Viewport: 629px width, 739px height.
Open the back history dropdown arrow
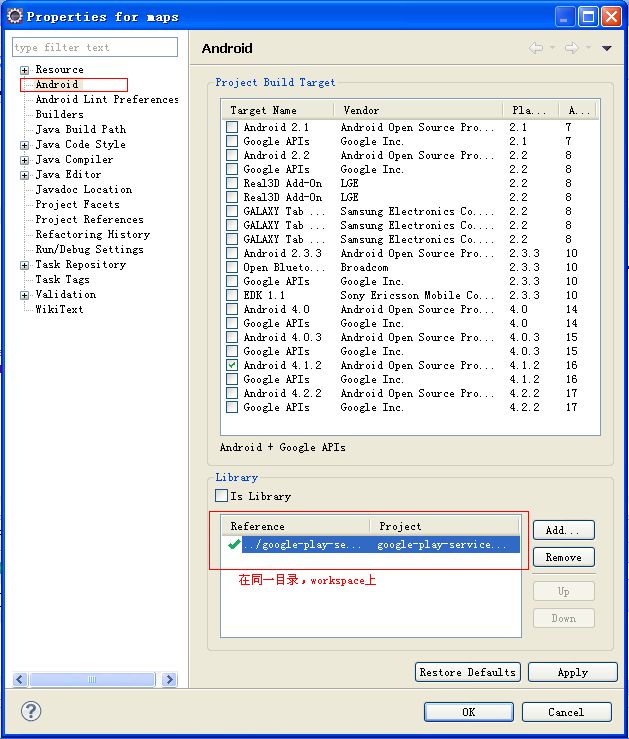pos(552,48)
